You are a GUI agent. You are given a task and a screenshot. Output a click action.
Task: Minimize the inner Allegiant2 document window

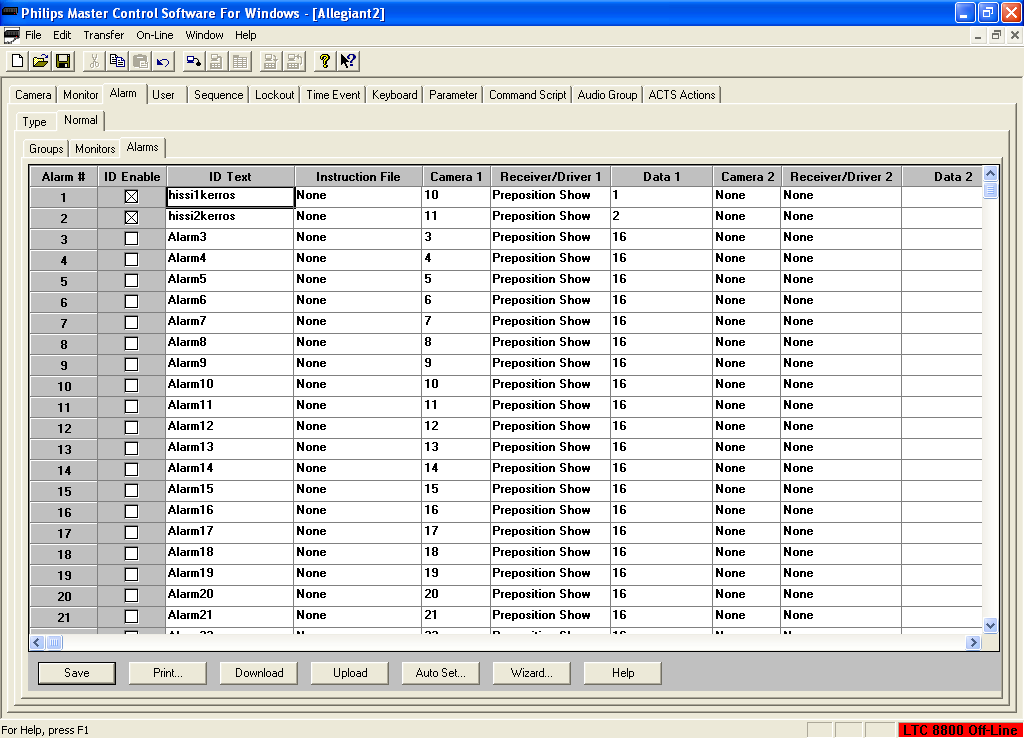point(978,35)
